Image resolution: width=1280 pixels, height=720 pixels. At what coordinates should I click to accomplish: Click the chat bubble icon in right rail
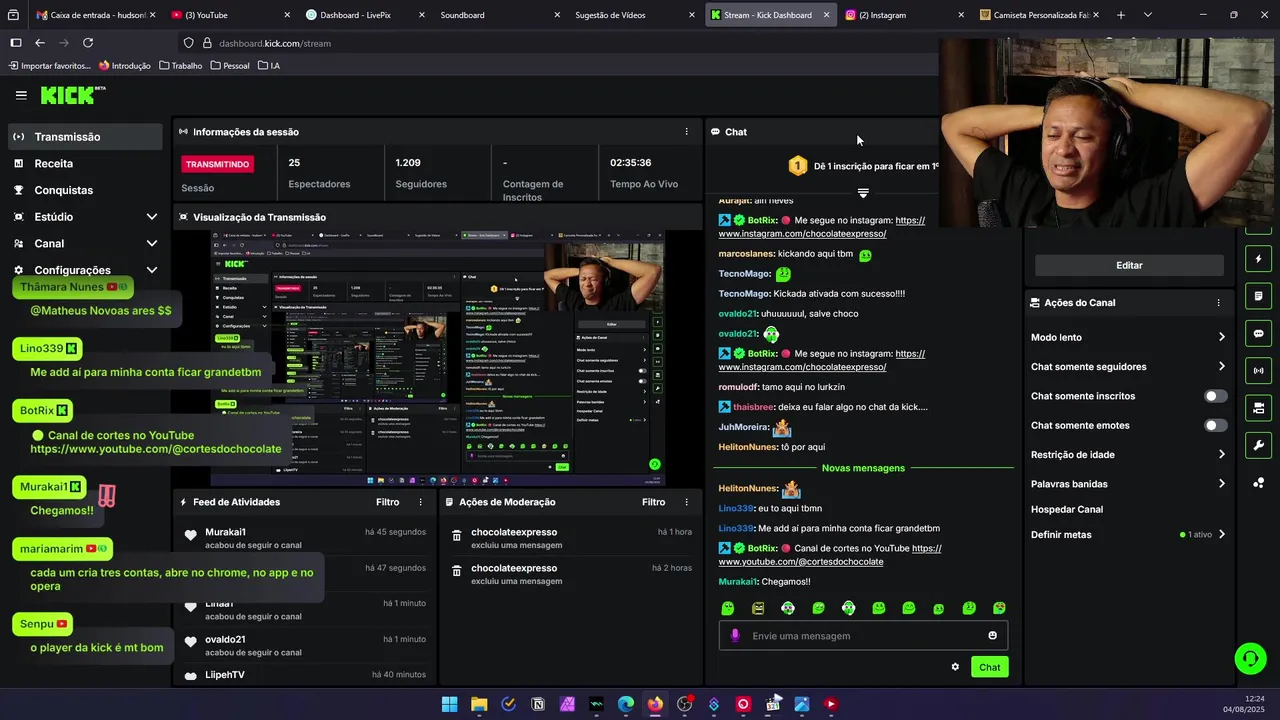[1259, 333]
